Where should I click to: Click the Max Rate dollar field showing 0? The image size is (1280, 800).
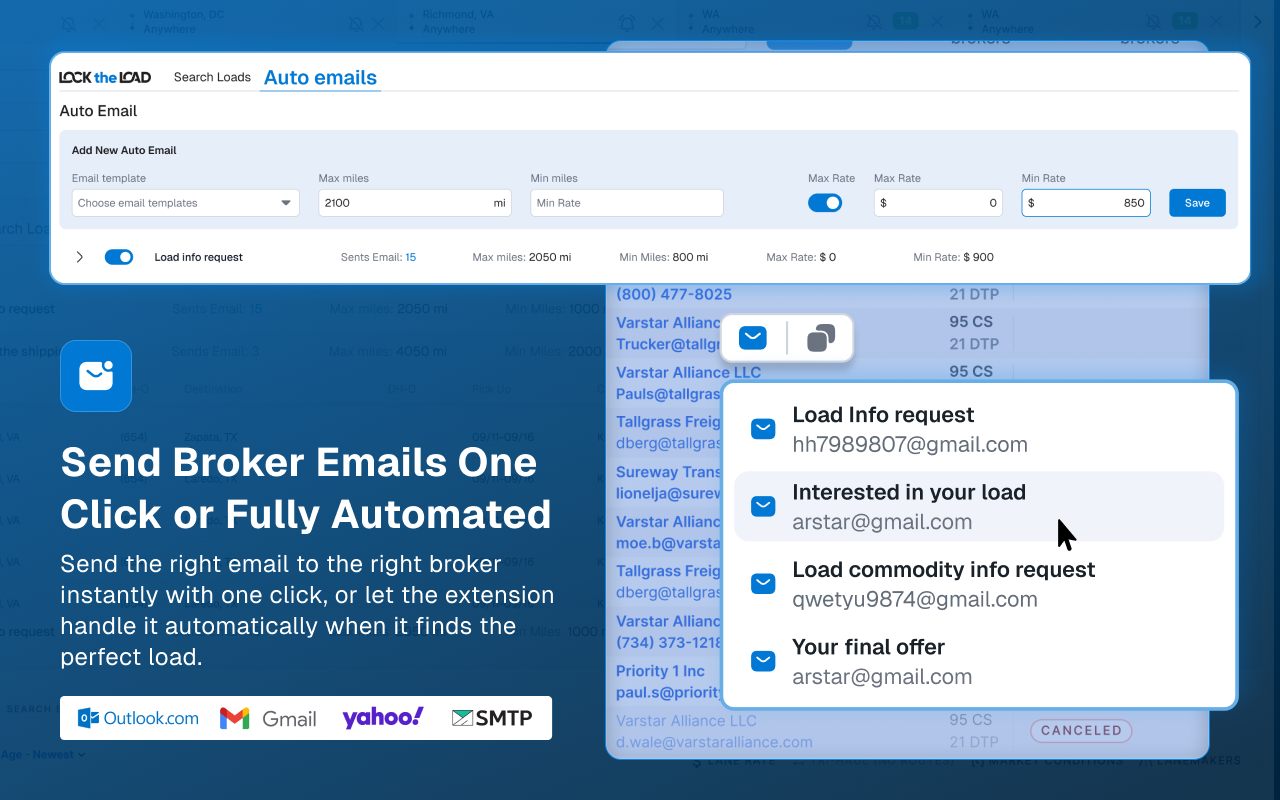pos(939,203)
